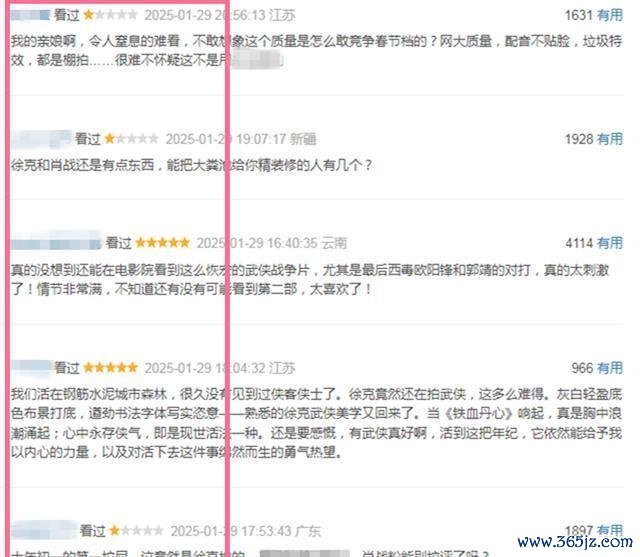
Task: Click the 4114 useful vote count
Action: click(579, 243)
